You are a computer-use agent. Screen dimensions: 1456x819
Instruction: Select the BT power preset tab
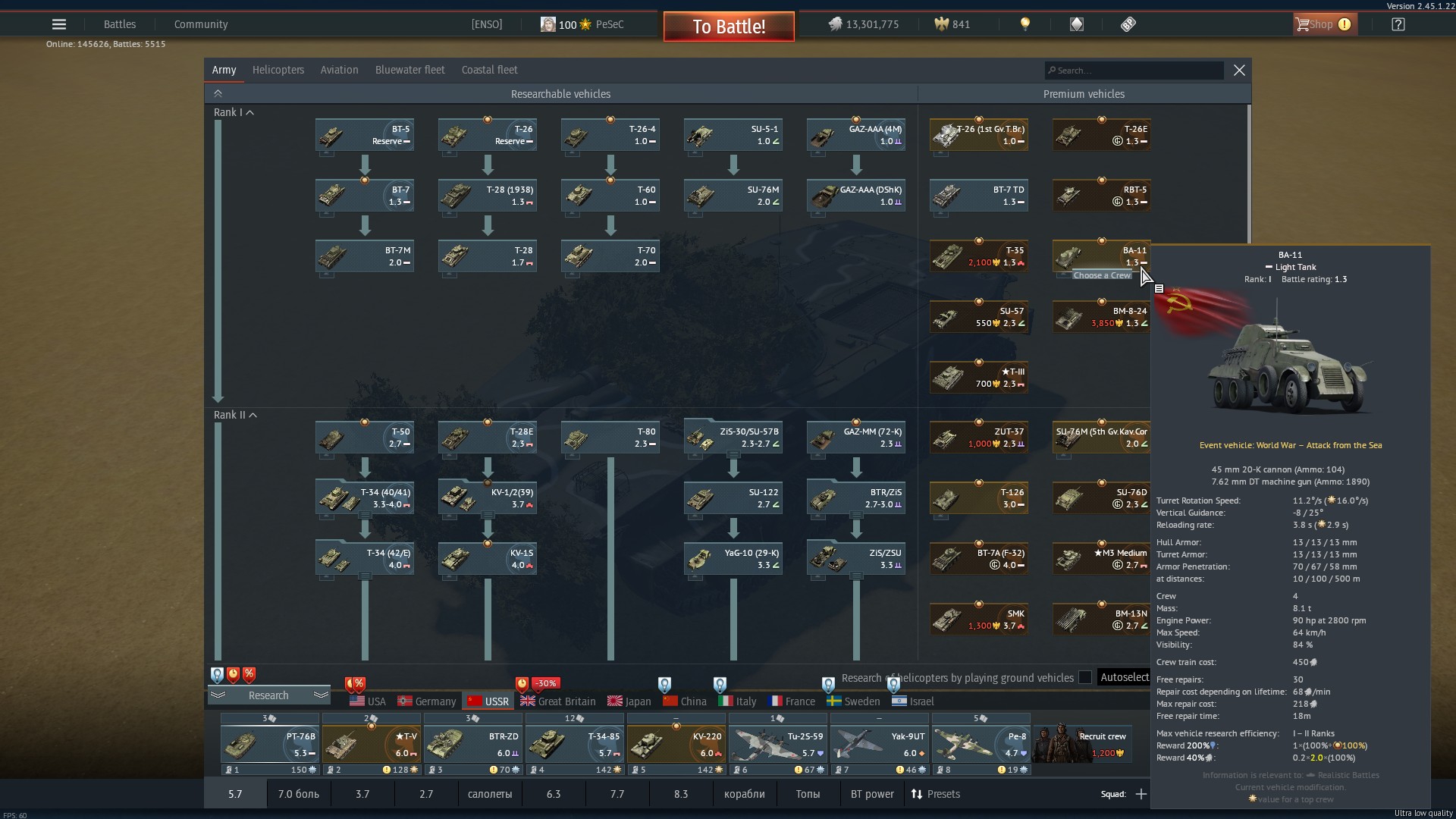tap(872, 794)
